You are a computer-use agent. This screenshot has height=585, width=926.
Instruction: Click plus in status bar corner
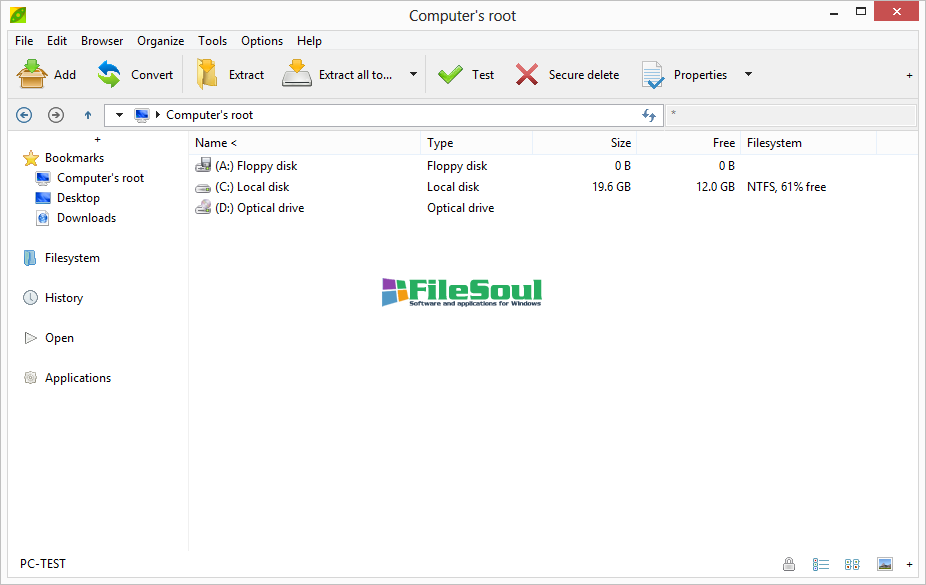(x=909, y=565)
